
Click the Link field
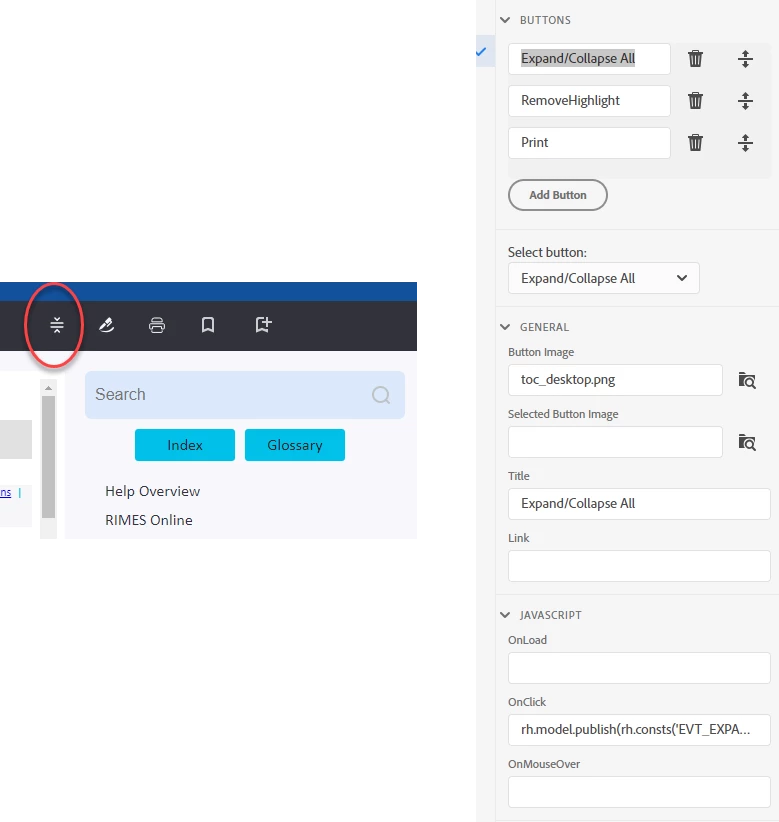(639, 566)
